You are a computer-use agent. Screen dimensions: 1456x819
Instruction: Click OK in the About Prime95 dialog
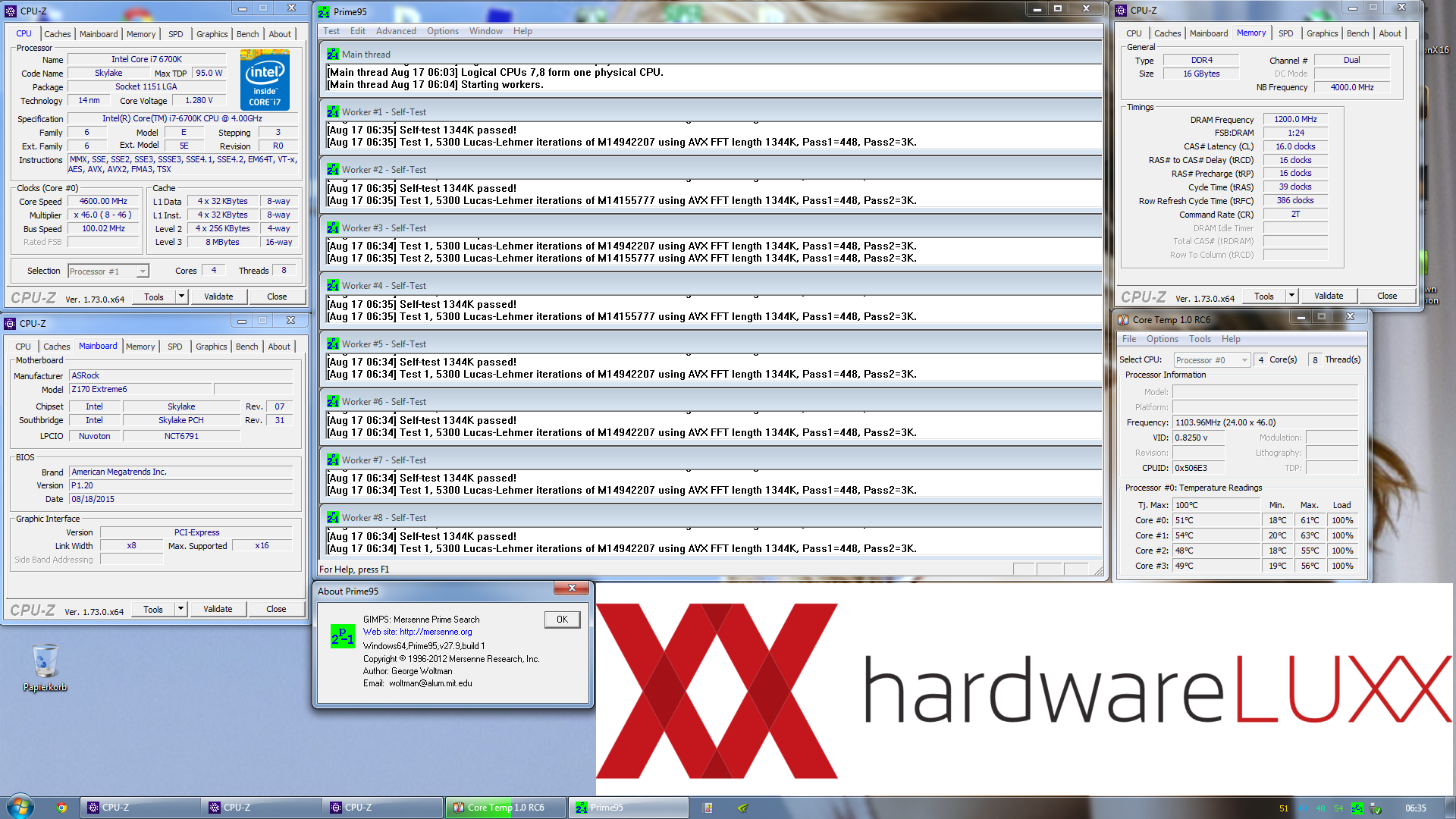coord(562,620)
